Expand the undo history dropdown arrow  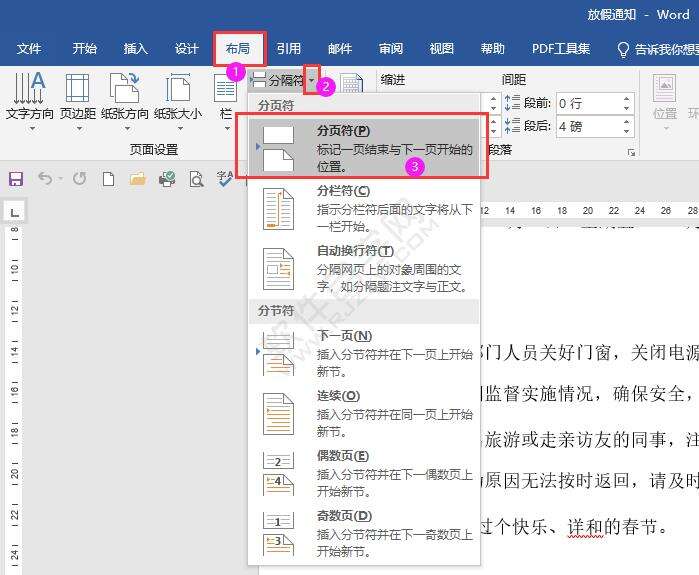click(x=61, y=179)
